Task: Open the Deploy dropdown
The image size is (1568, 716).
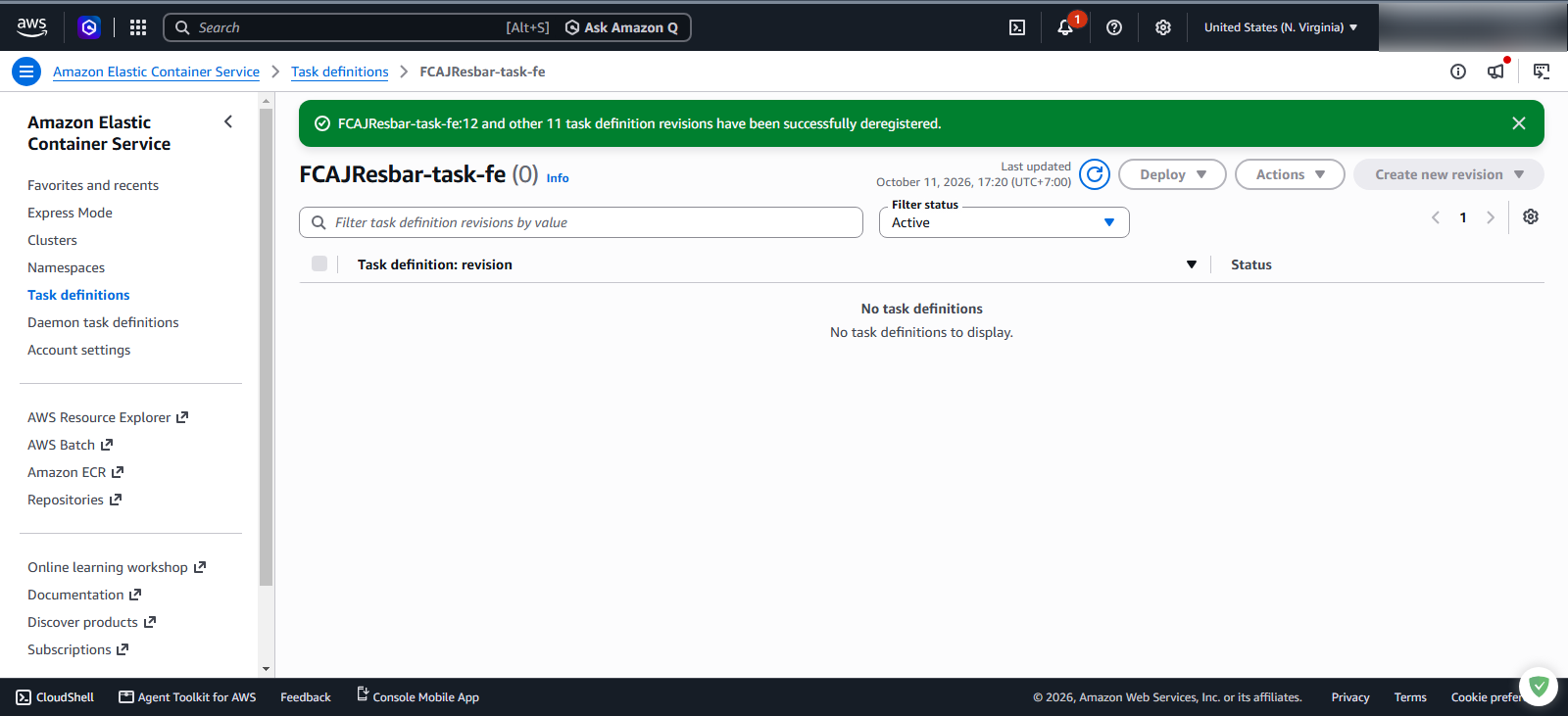Action: tap(1172, 174)
